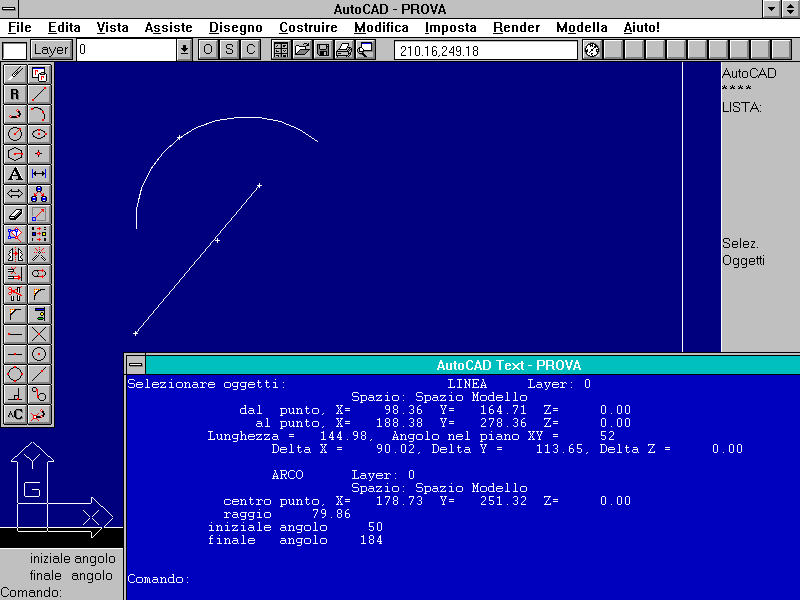This screenshot has height=600, width=800.
Task: Choose LISTA: in the side screen menu
Action: [x=742, y=108]
